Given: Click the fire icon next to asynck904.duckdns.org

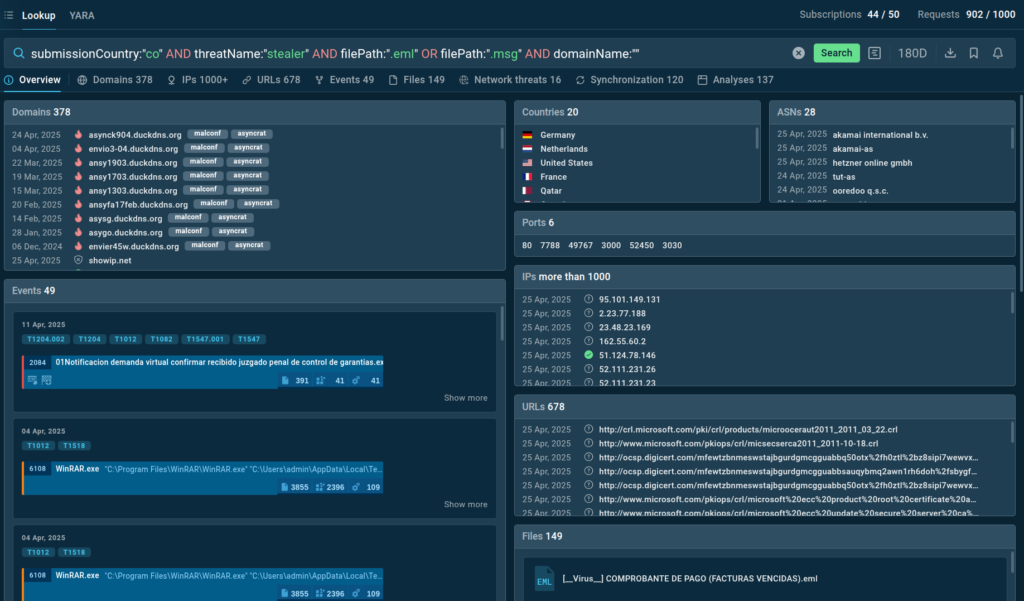Looking at the screenshot, I should coord(78,134).
